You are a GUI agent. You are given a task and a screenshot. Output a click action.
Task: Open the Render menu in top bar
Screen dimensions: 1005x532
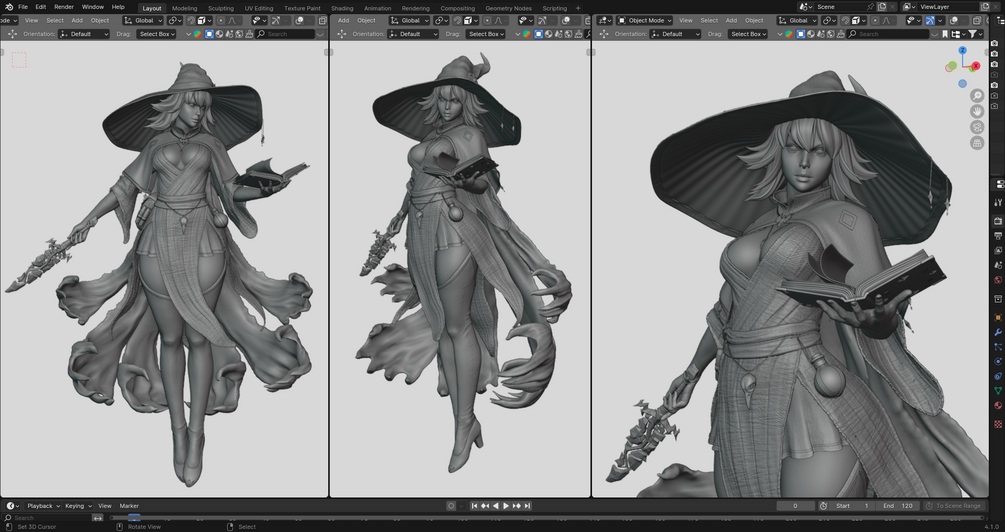tap(64, 7)
